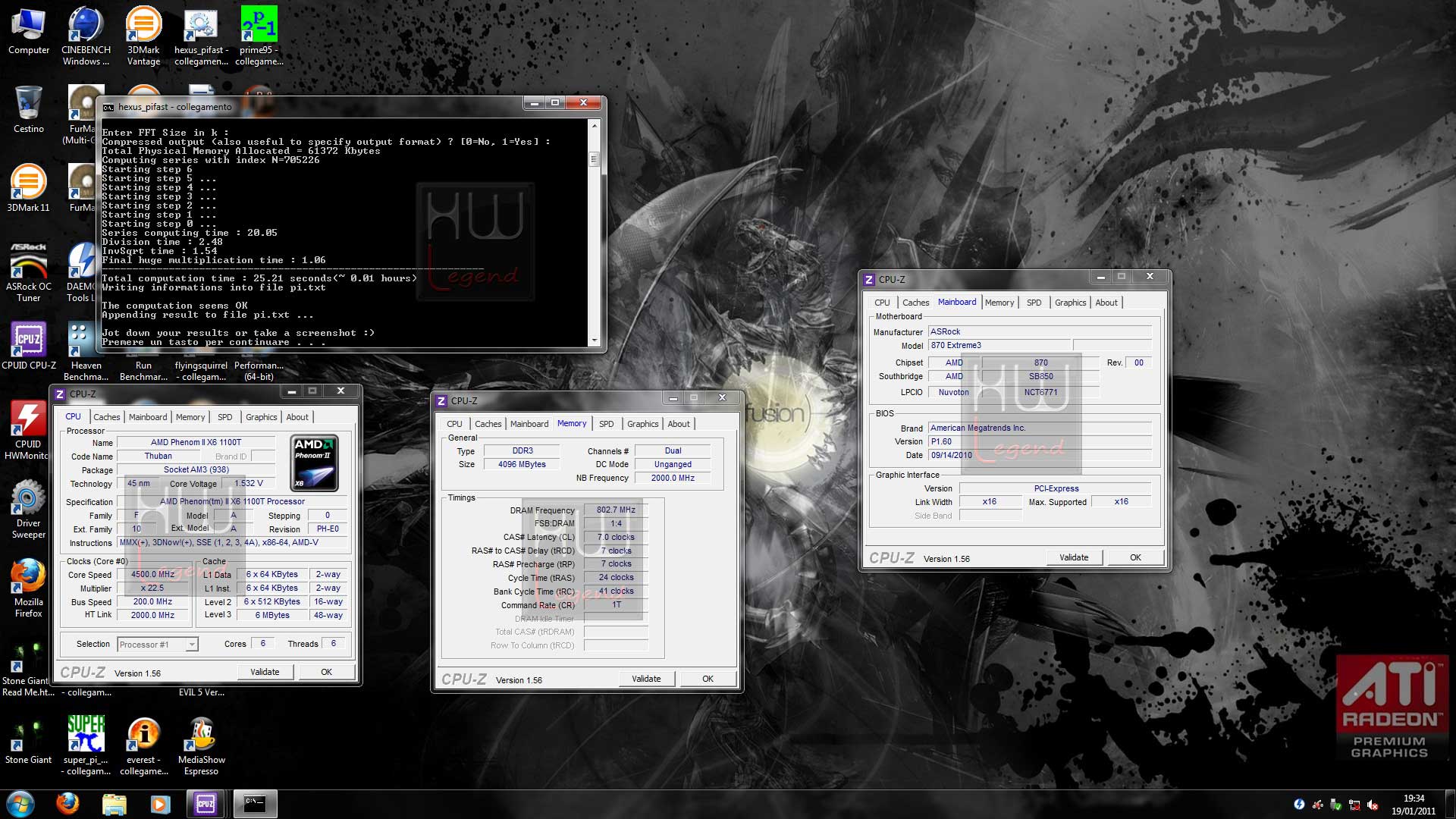
Task: Switch to Caches tab in left CPU-Z window
Action: click(x=106, y=417)
